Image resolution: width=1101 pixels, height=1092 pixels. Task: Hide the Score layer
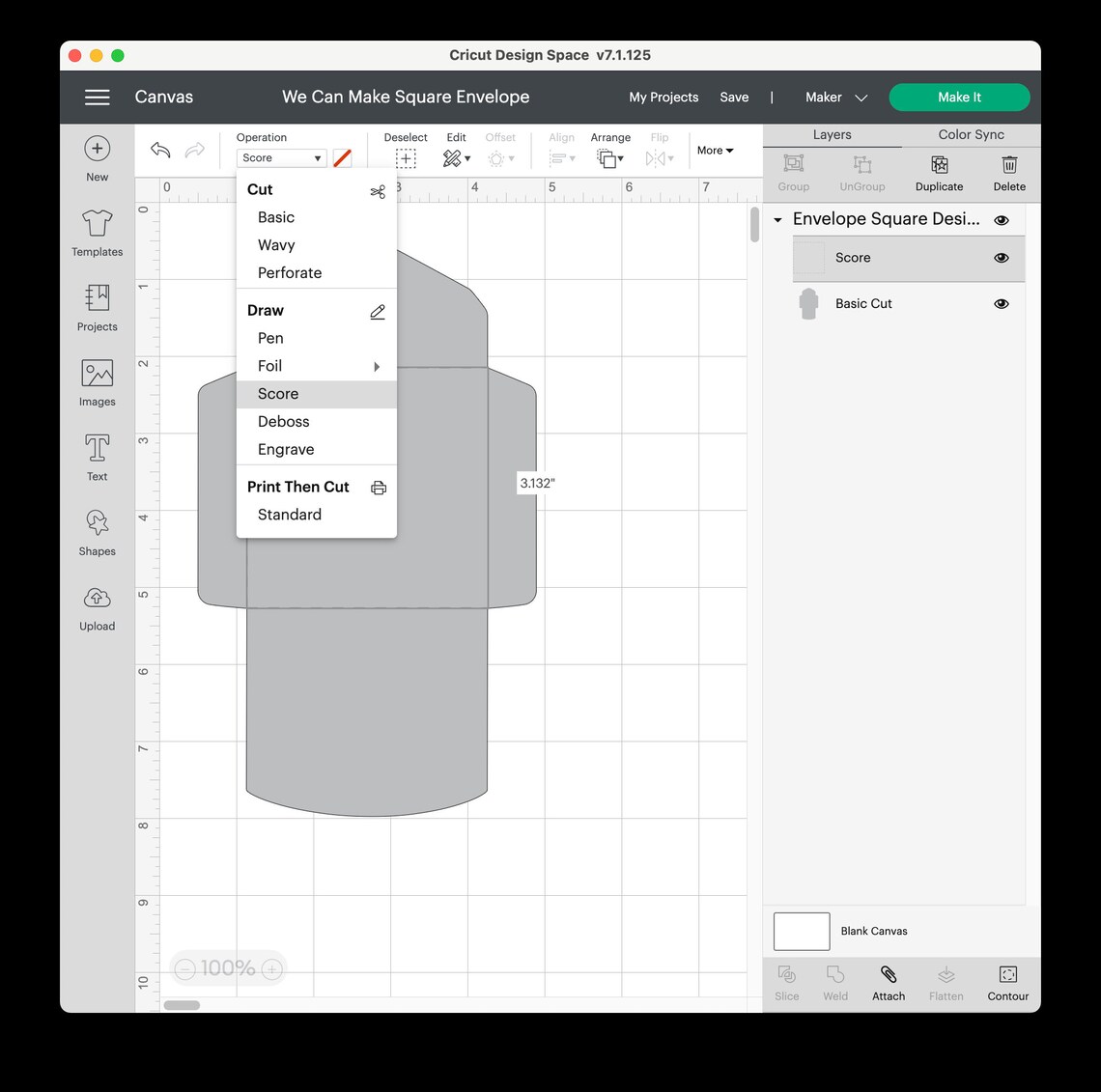pyautogui.click(x=1002, y=258)
